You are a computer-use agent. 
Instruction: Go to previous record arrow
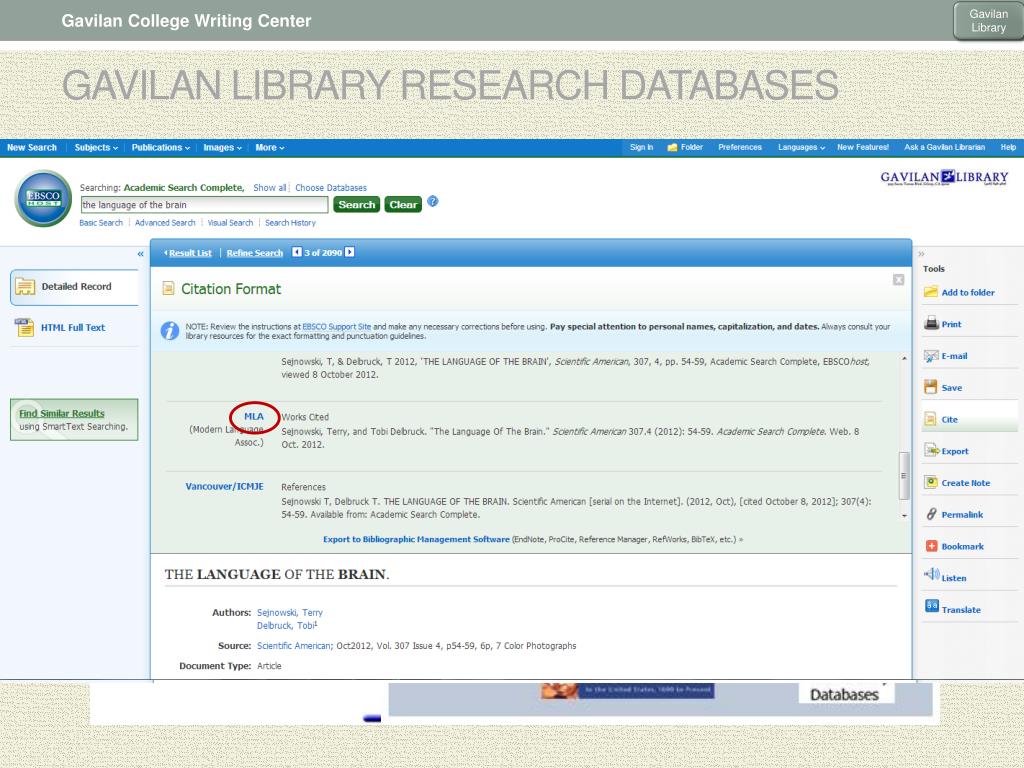pos(296,252)
